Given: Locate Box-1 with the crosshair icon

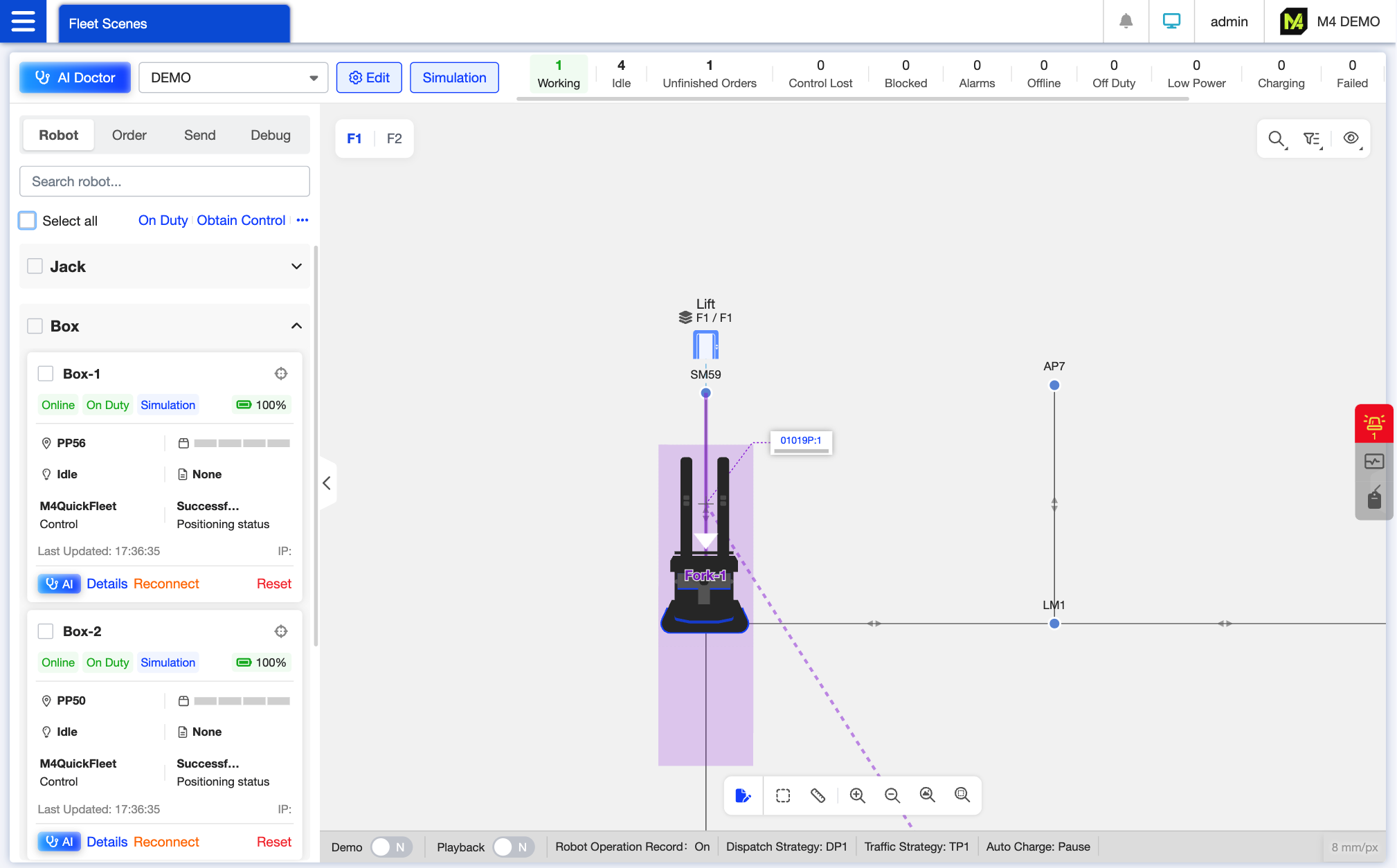Looking at the screenshot, I should [x=280, y=374].
